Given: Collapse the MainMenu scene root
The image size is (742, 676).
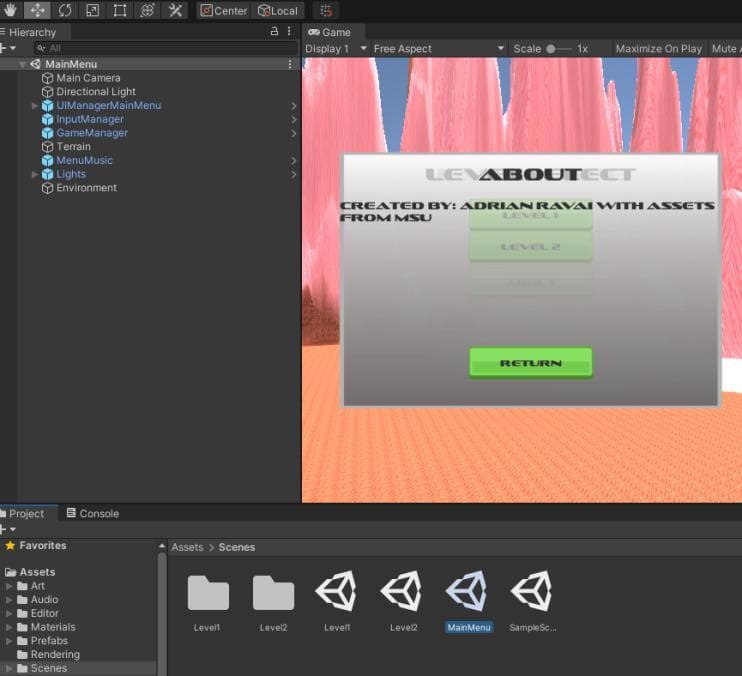Looking at the screenshot, I should [22, 64].
